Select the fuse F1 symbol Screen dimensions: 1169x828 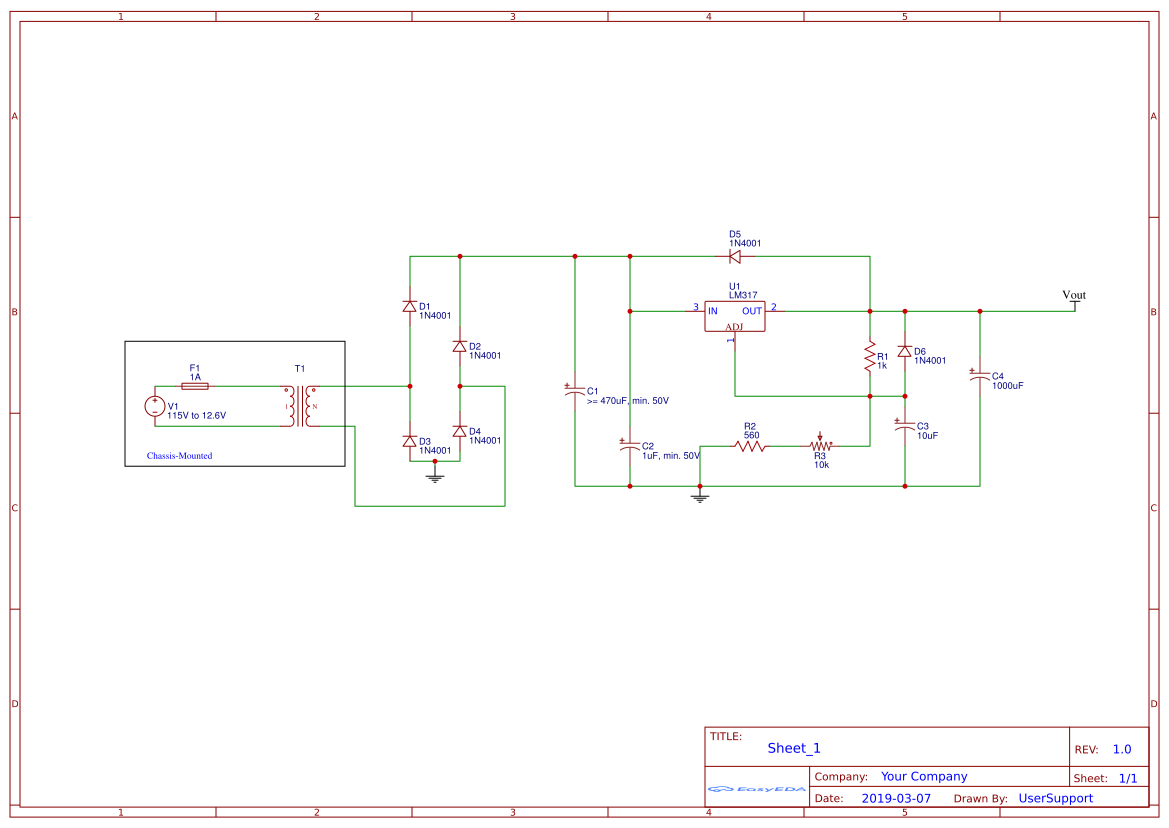click(x=194, y=384)
